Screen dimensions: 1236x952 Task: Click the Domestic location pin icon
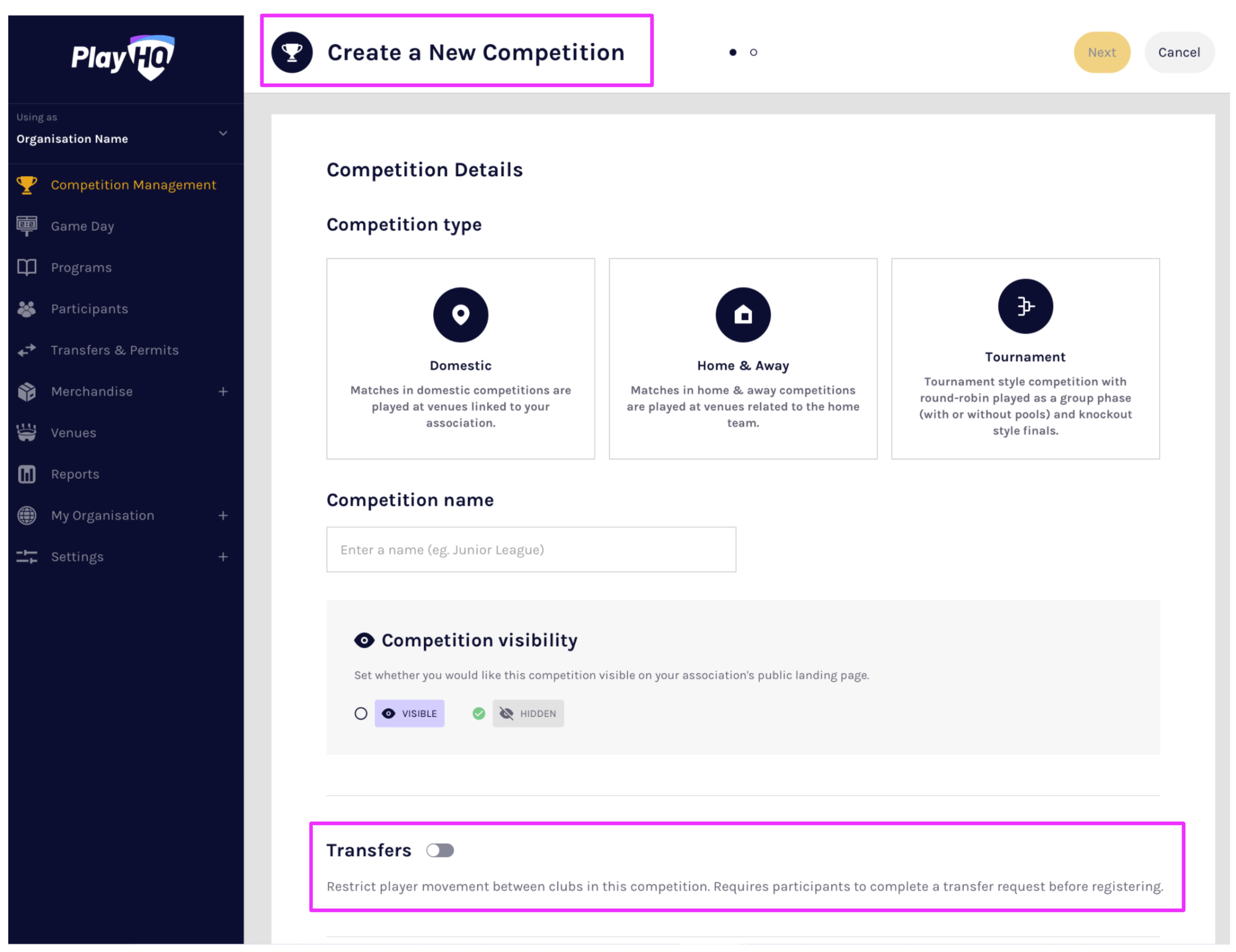pyautogui.click(x=460, y=314)
